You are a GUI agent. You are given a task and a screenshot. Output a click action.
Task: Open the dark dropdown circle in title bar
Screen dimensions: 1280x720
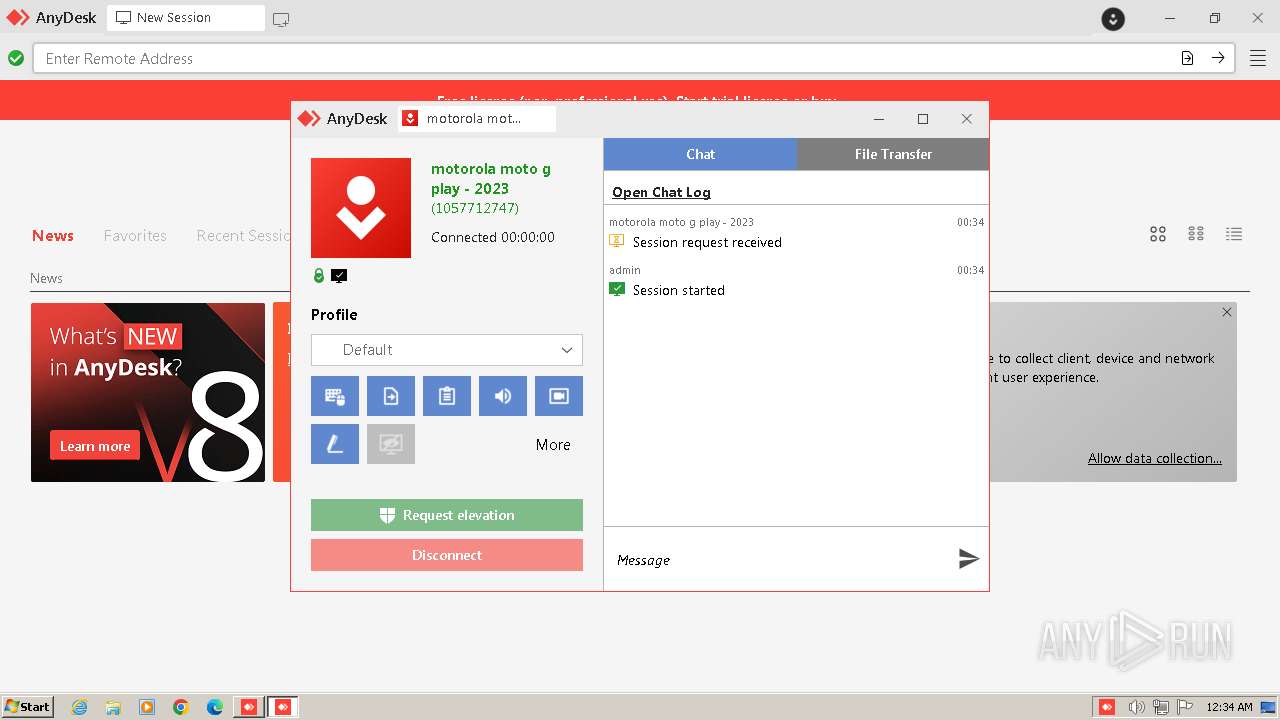[x=1113, y=19]
